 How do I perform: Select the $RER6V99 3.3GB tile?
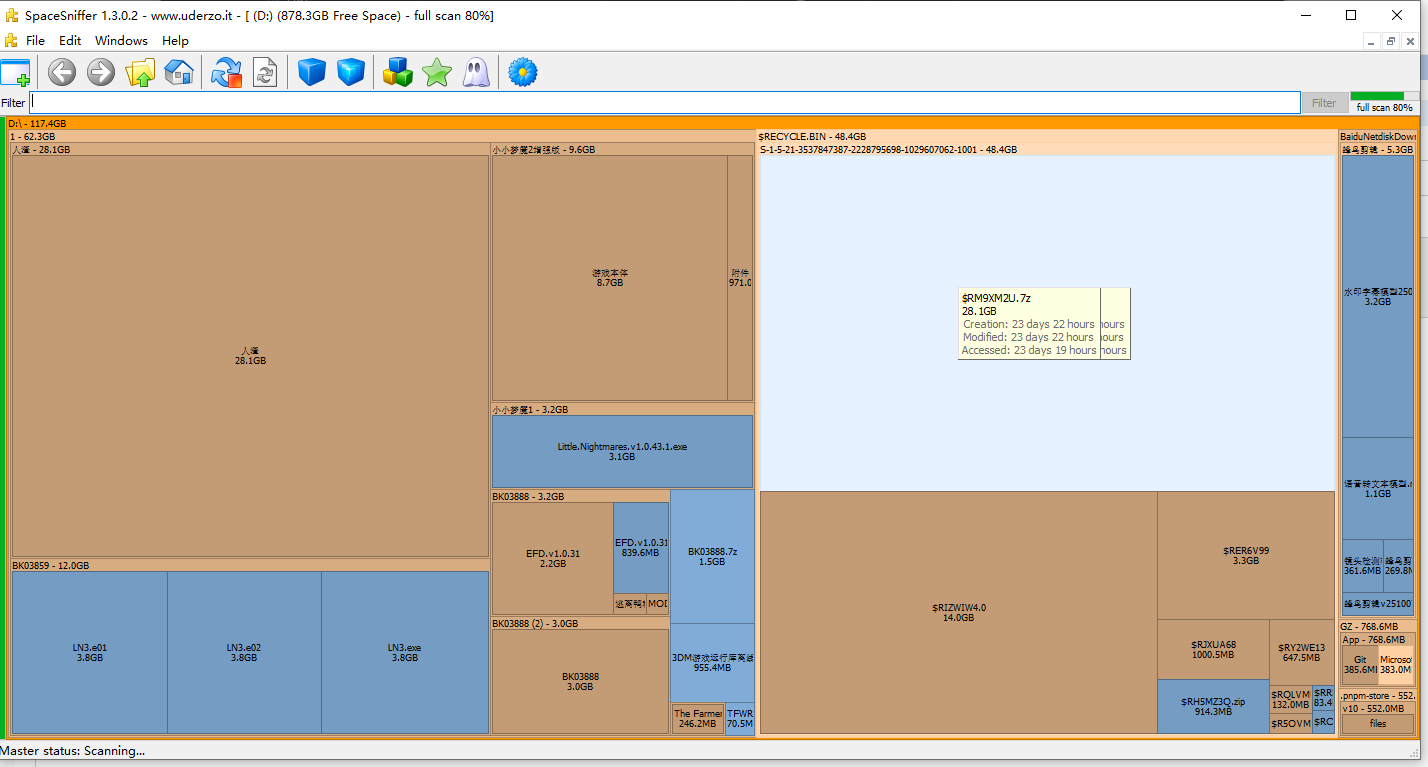[x=1246, y=555]
